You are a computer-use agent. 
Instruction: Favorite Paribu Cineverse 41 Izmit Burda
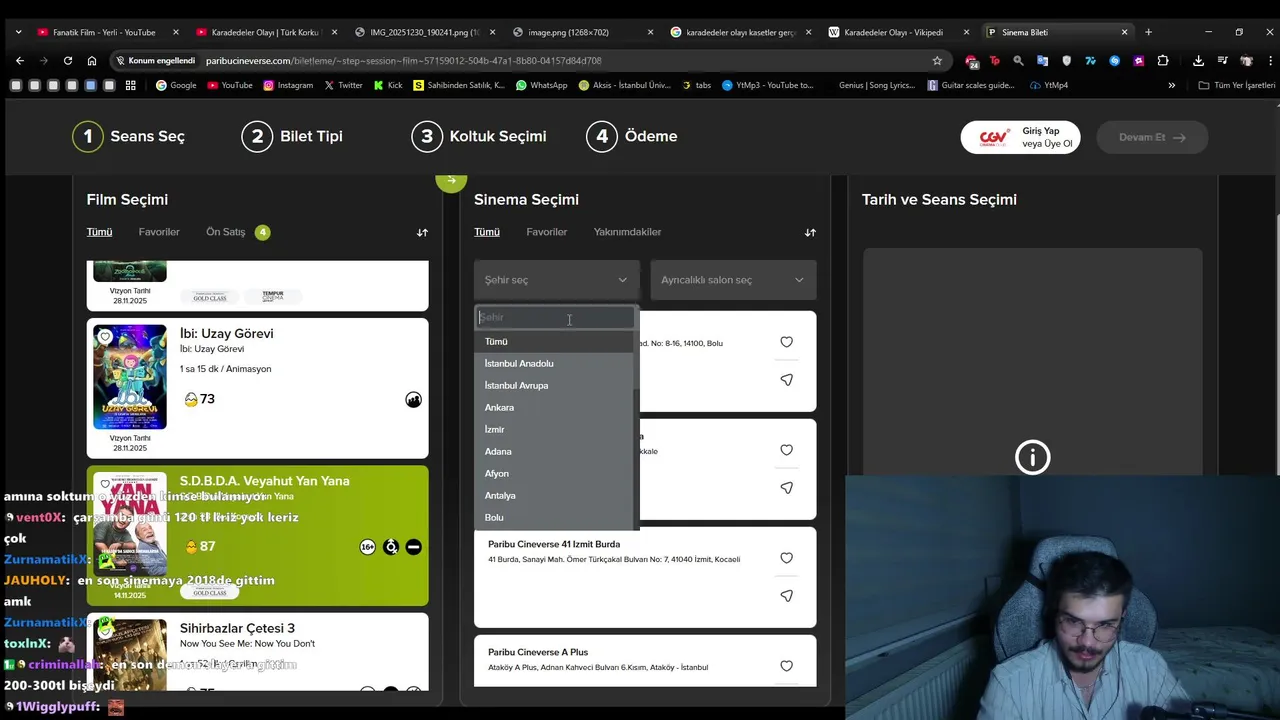786,558
